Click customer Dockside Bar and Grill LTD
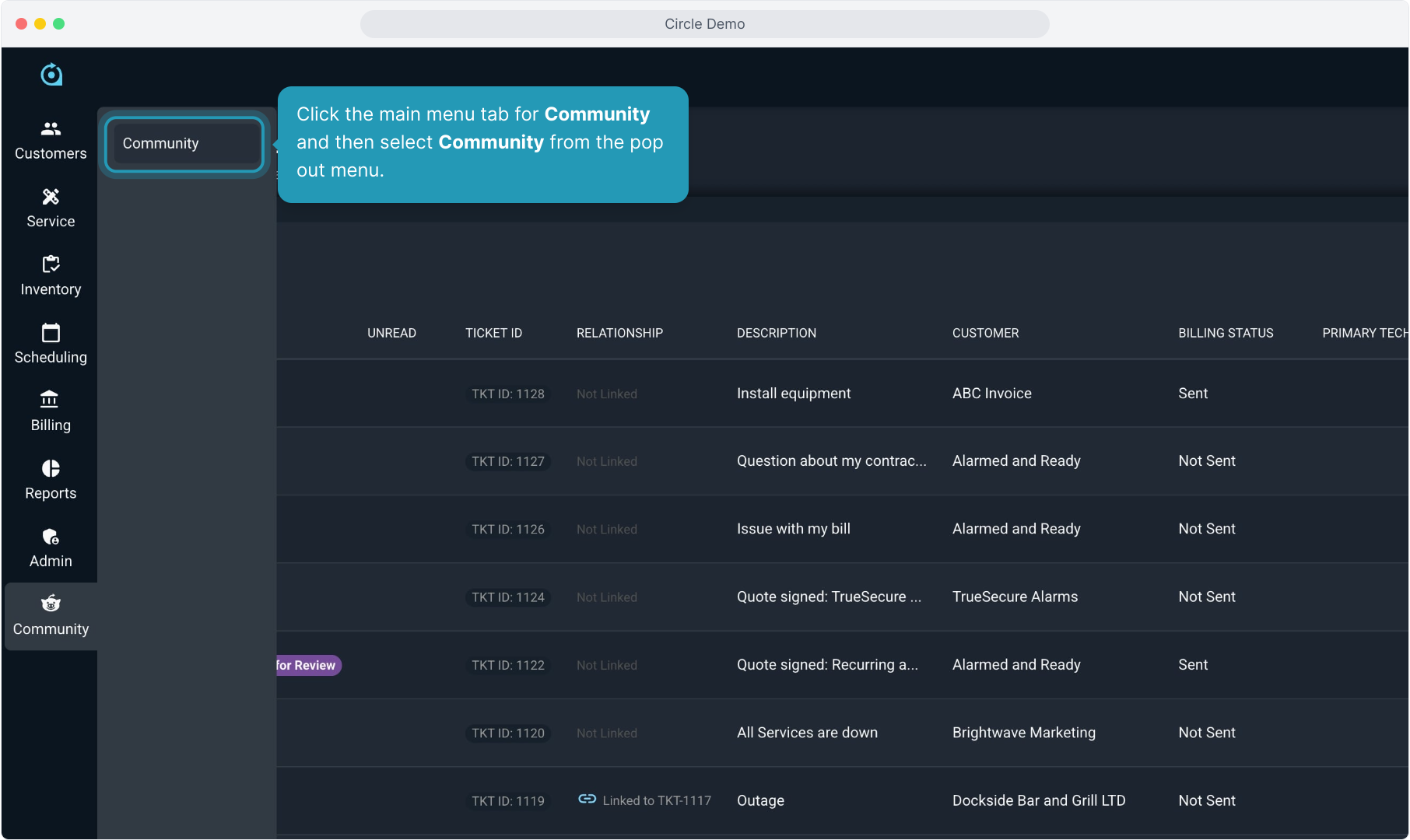The height and width of the screenshot is (840, 1410). tap(1038, 800)
